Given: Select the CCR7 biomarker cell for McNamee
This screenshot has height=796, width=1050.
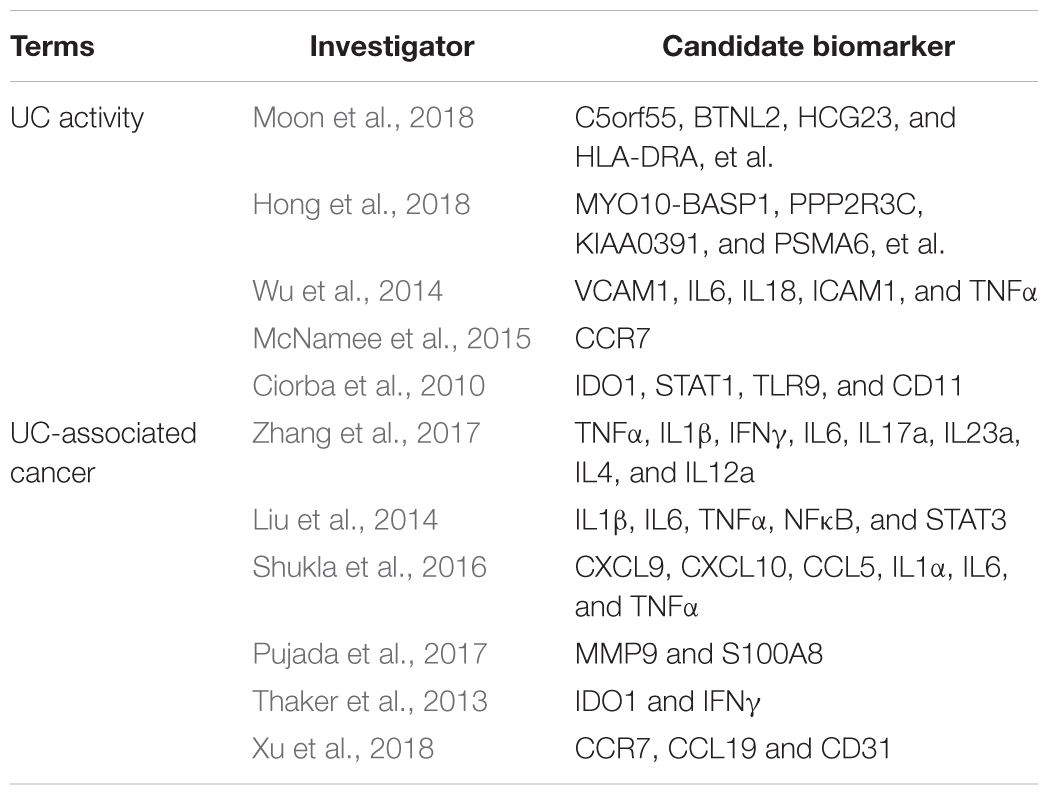Looking at the screenshot, I should 612,339.
